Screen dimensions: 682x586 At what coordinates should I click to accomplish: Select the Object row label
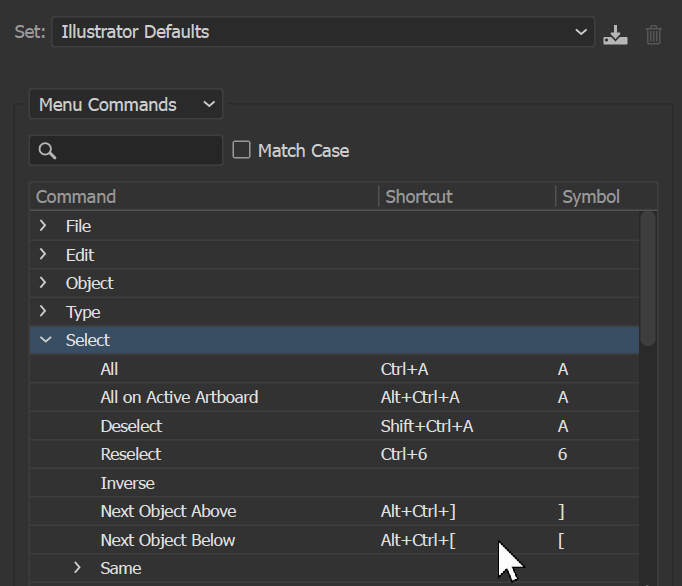[90, 283]
